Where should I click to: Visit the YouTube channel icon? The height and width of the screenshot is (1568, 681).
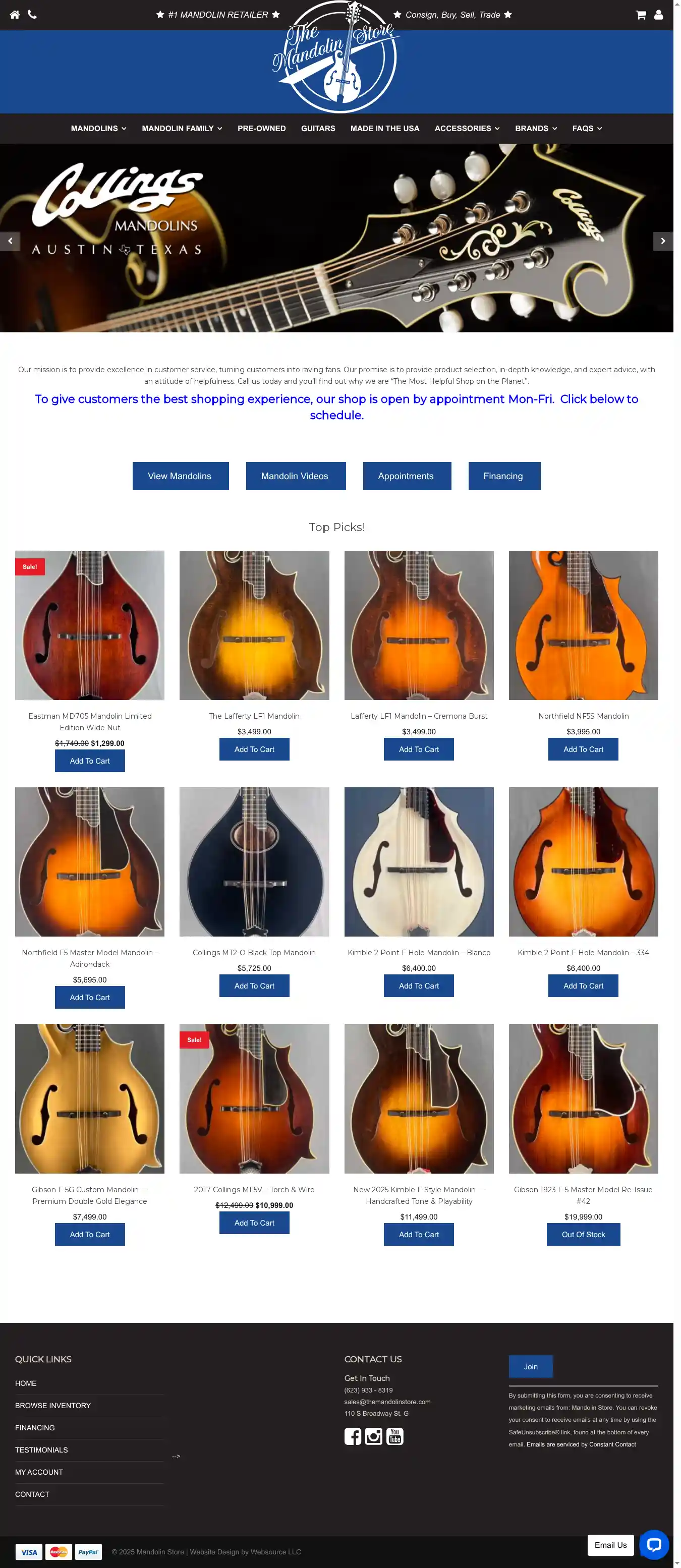pyautogui.click(x=395, y=1436)
